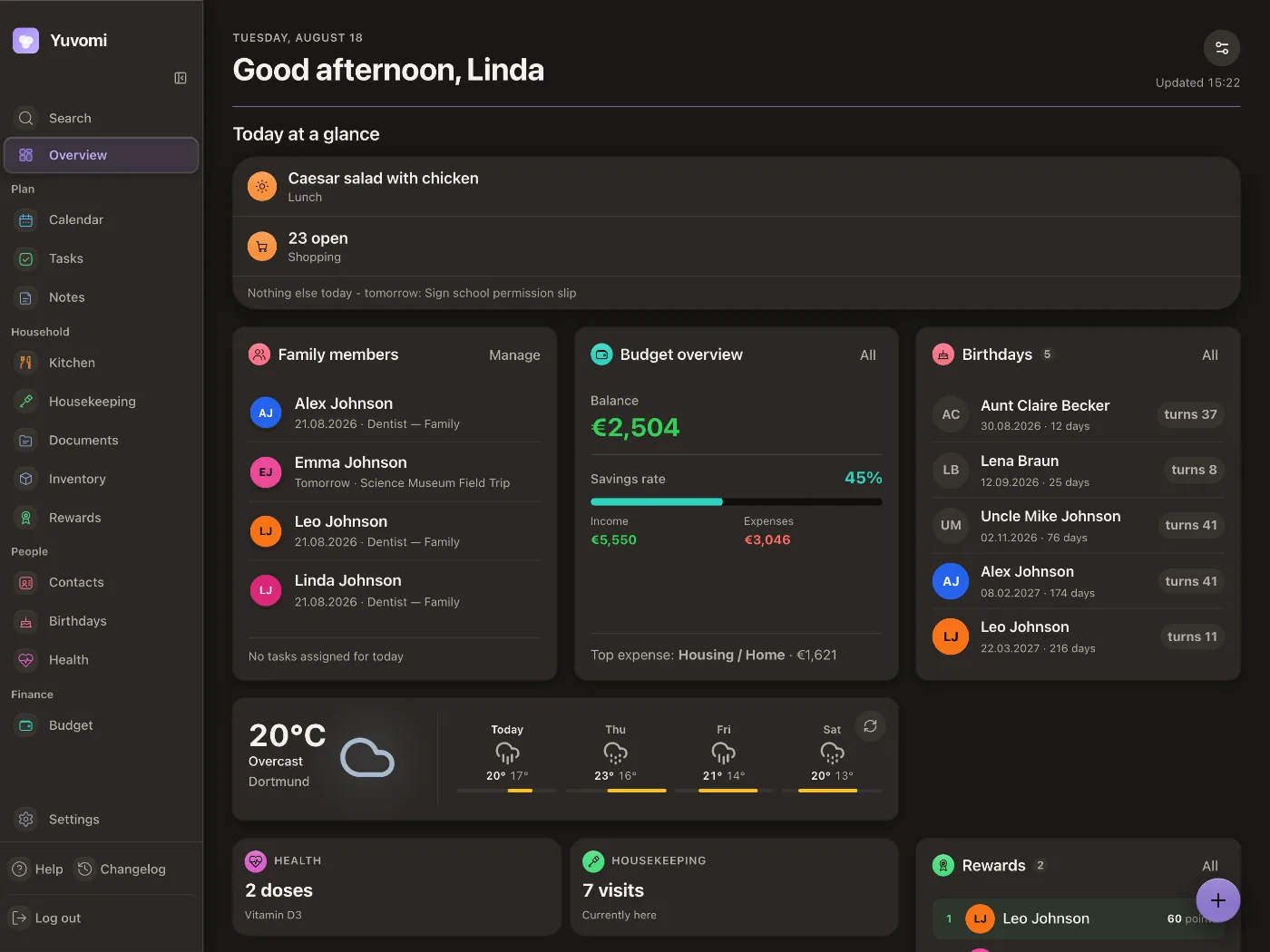Click the shopping cart icon beside 23 open
This screenshot has width=1270, height=952.
click(262, 247)
